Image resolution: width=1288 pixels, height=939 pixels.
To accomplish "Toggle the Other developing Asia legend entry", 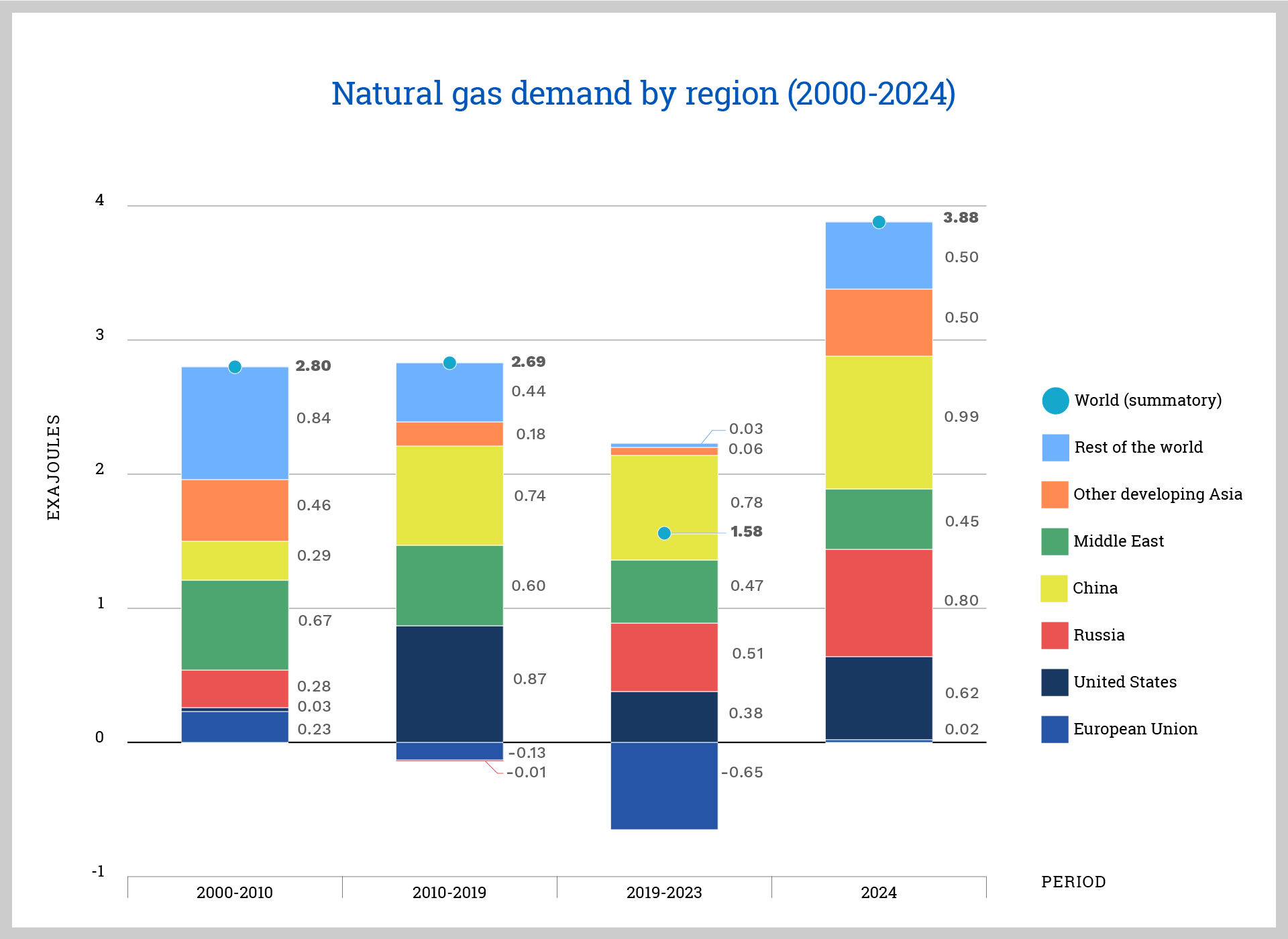I will tap(1157, 494).
